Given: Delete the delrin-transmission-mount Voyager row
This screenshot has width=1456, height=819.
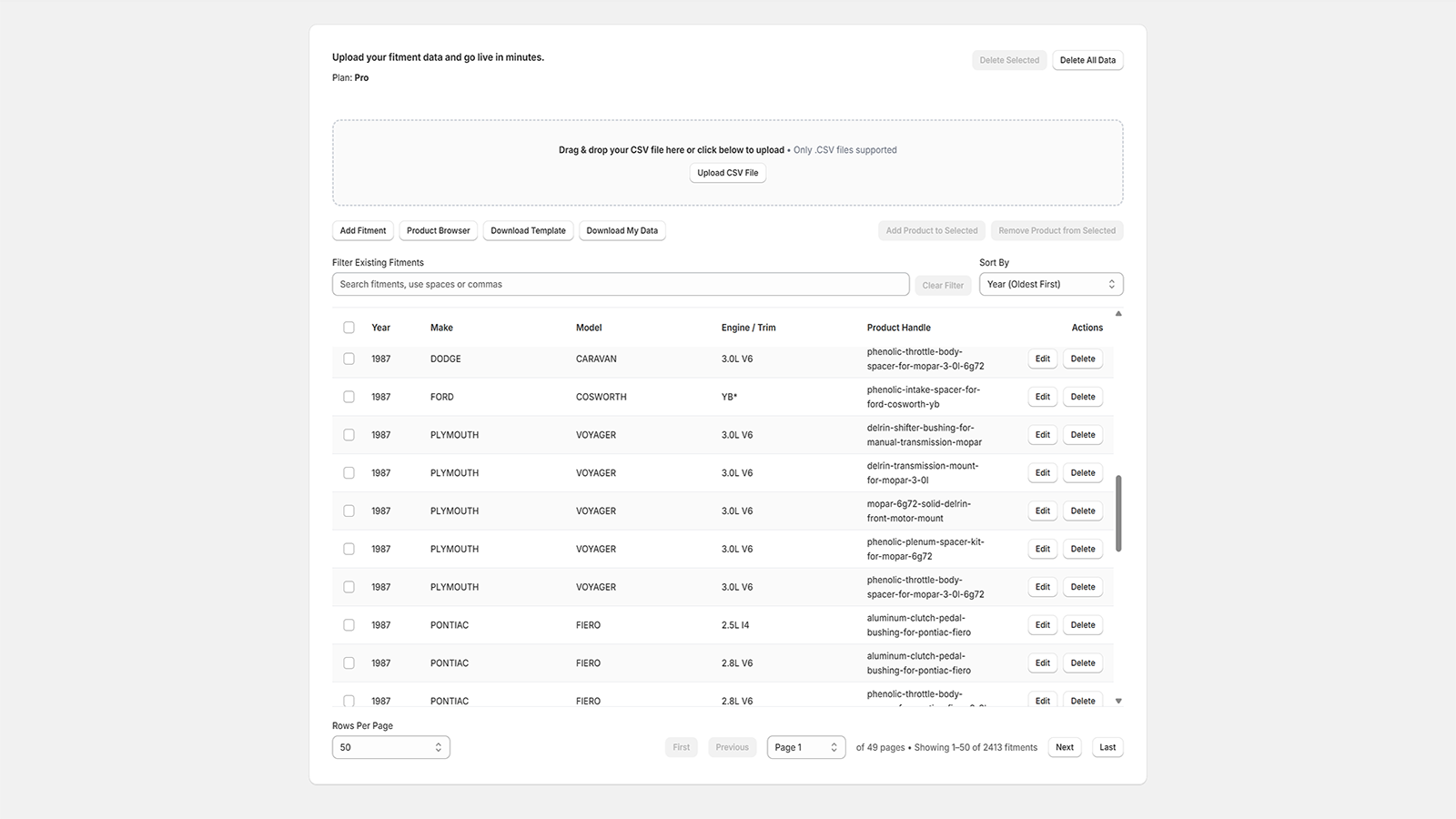Looking at the screenshot, I should click(x=1083, y=473).
